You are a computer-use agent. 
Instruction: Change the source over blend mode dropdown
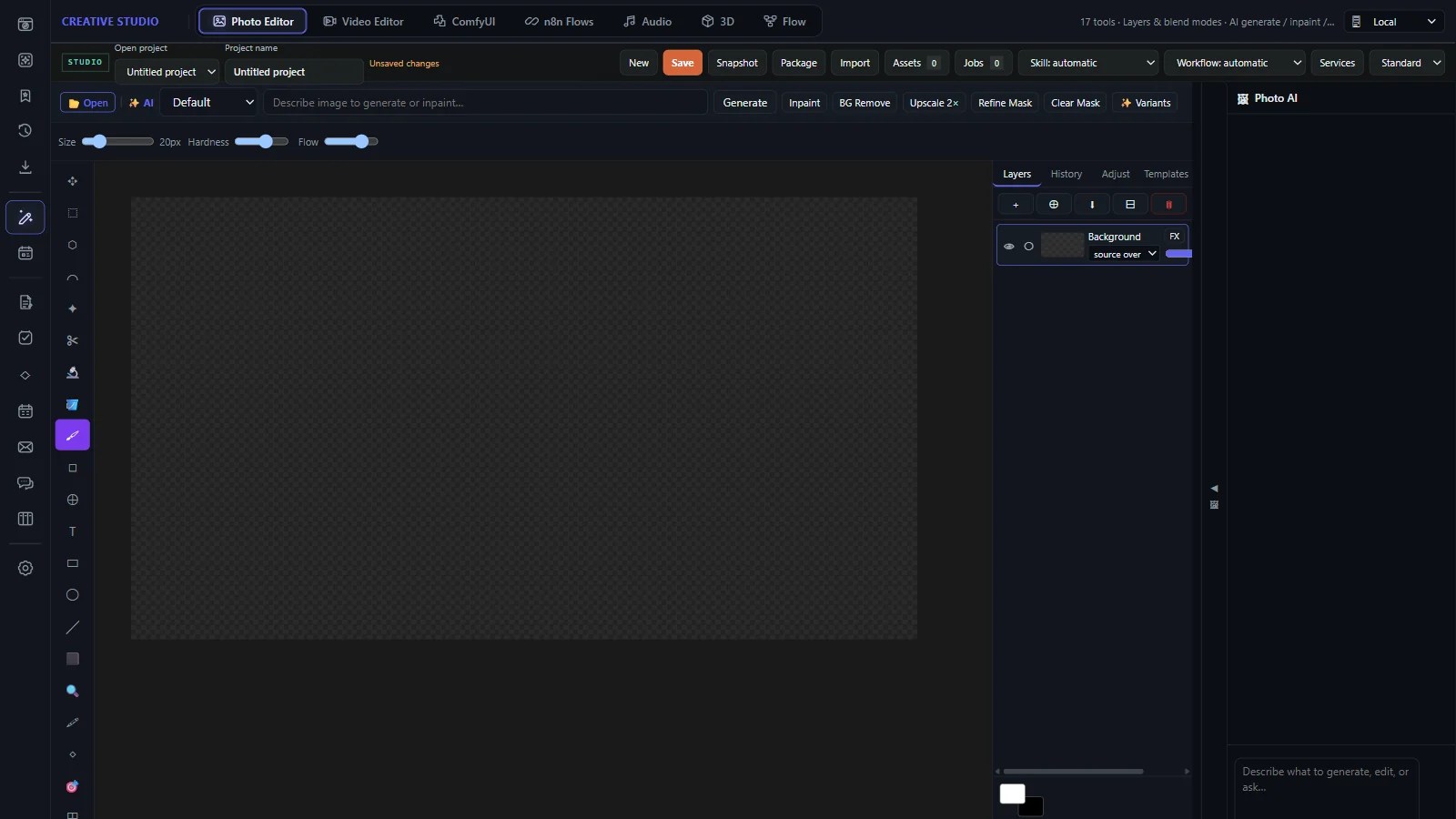point(1125,255)
